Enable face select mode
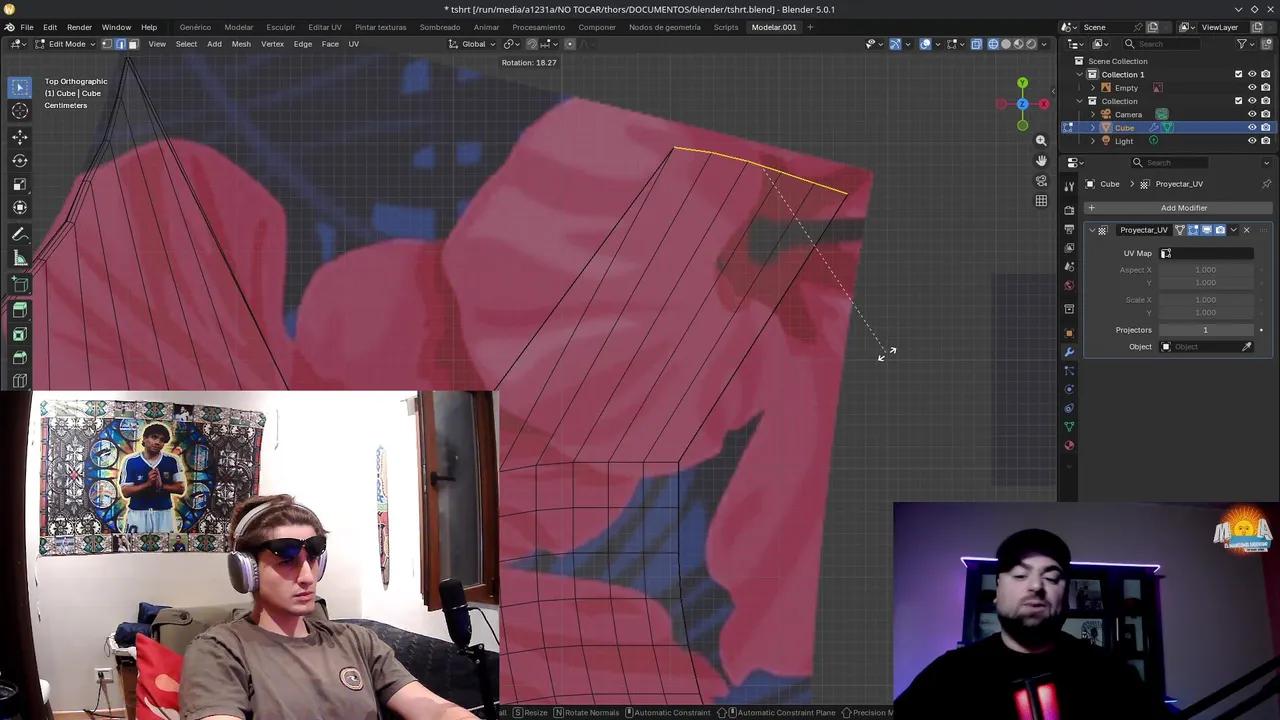The height and width of the screenshot is (720, 1280). 133,44
